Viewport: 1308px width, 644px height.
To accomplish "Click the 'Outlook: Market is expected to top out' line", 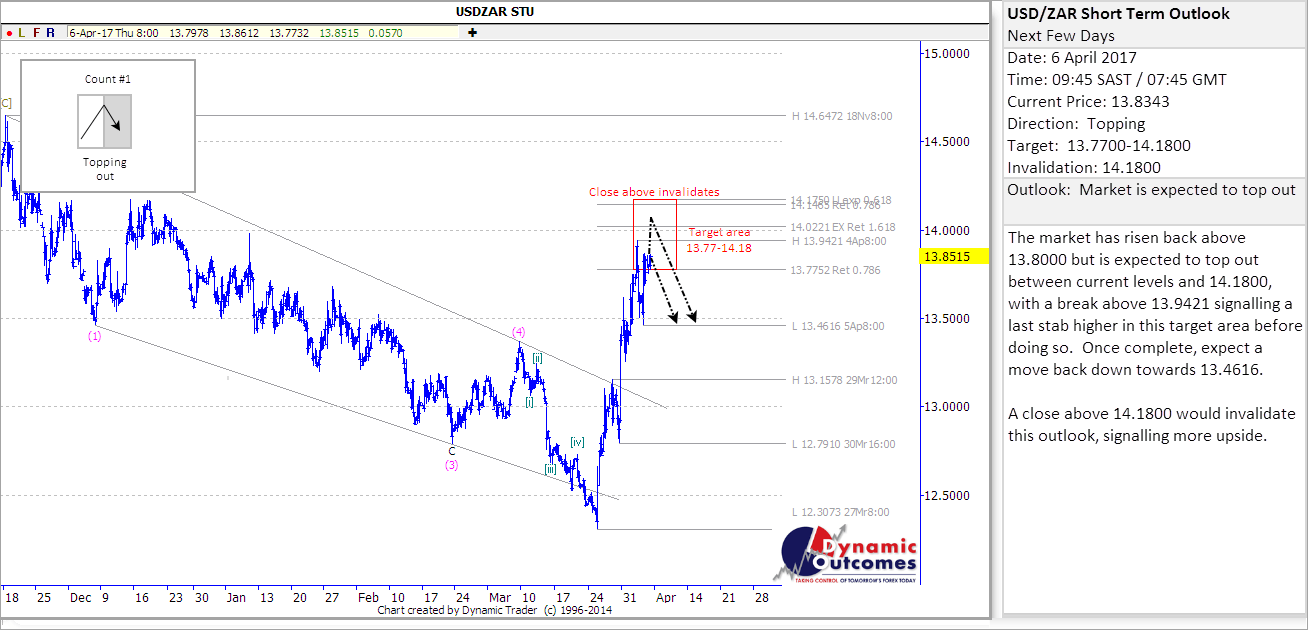I will 1152,190.
